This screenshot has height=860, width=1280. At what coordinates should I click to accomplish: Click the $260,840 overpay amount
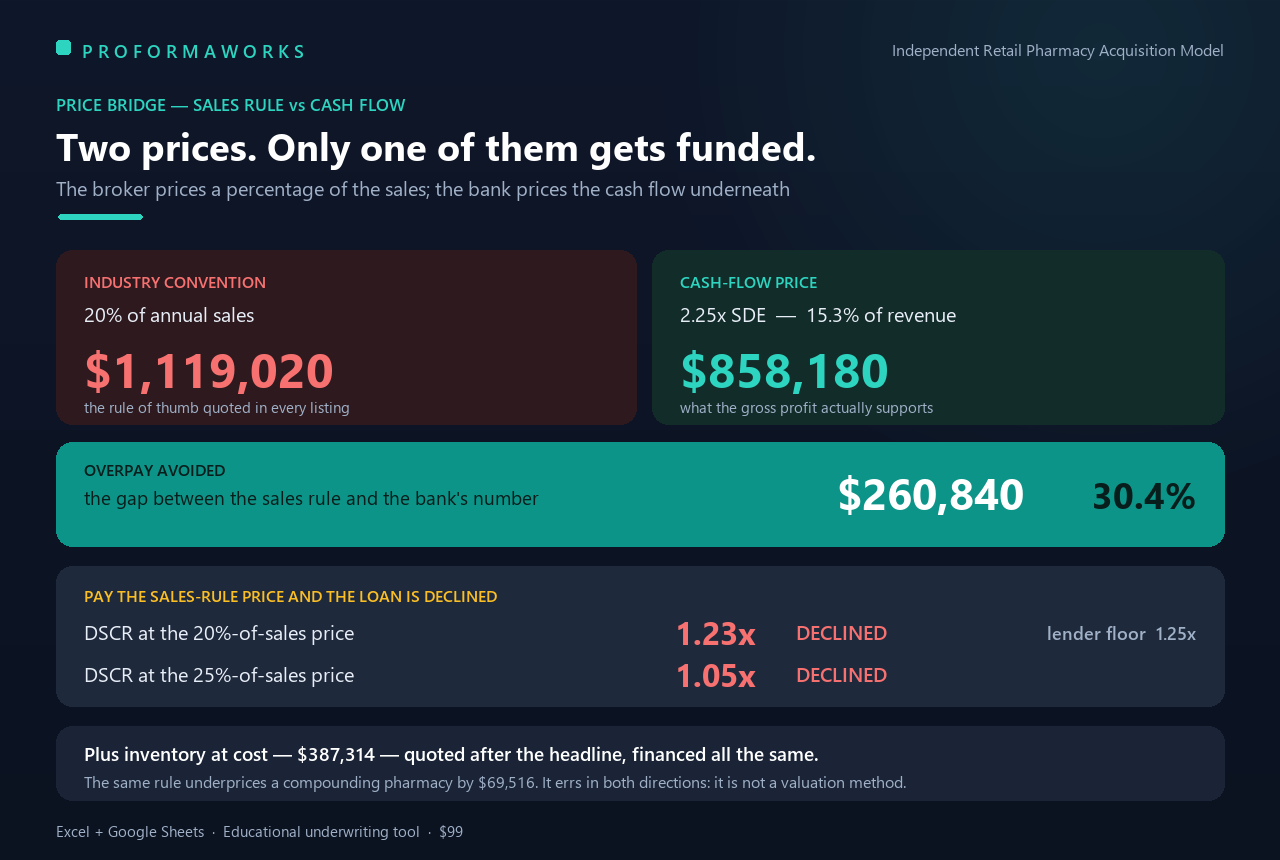[931, 496]
